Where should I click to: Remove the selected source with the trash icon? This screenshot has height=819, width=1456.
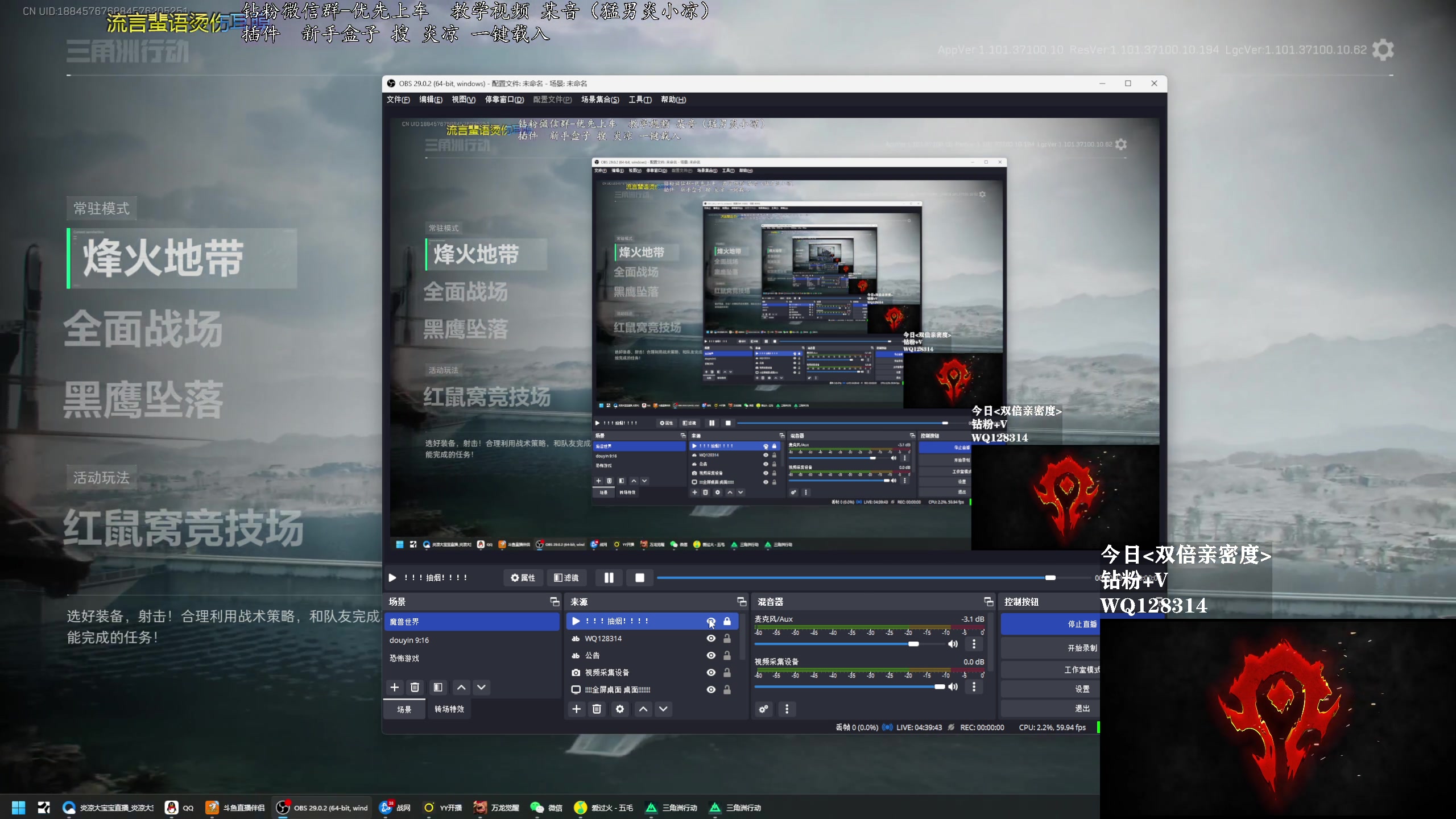click(x=597, y=709)
